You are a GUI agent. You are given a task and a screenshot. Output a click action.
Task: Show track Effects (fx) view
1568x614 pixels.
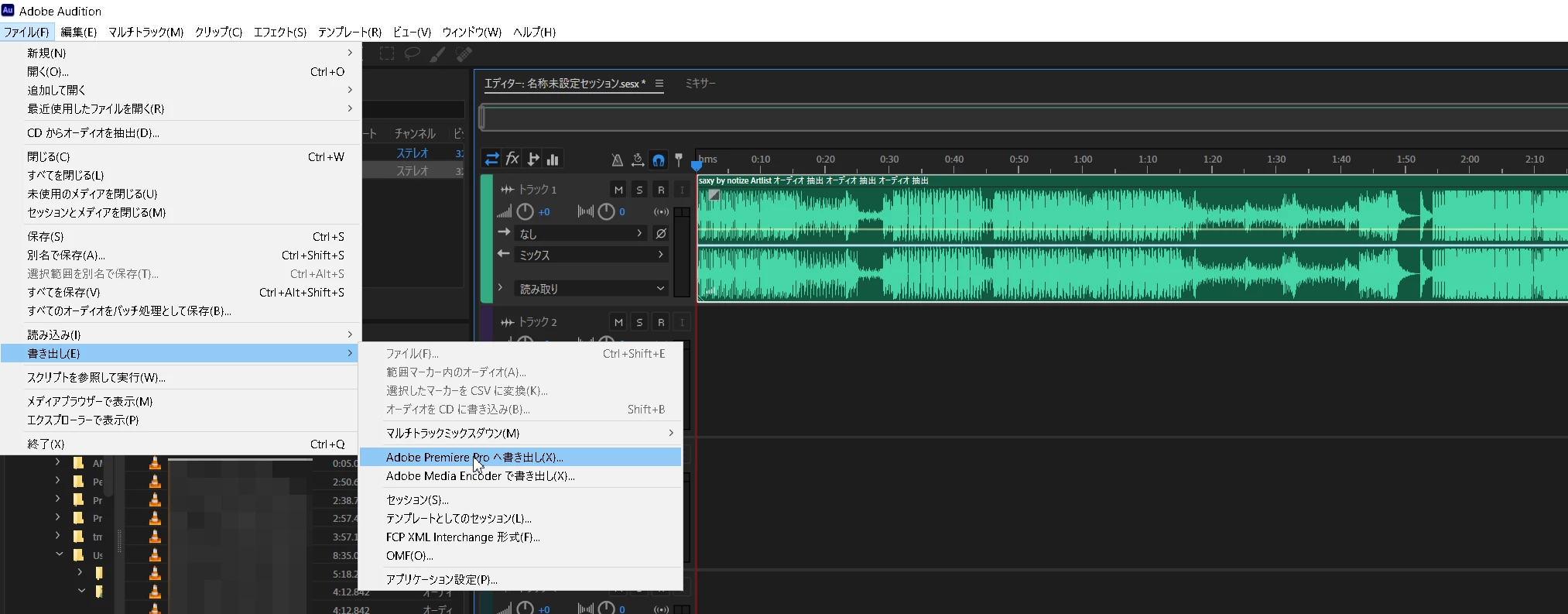click(x=512, y=160)
